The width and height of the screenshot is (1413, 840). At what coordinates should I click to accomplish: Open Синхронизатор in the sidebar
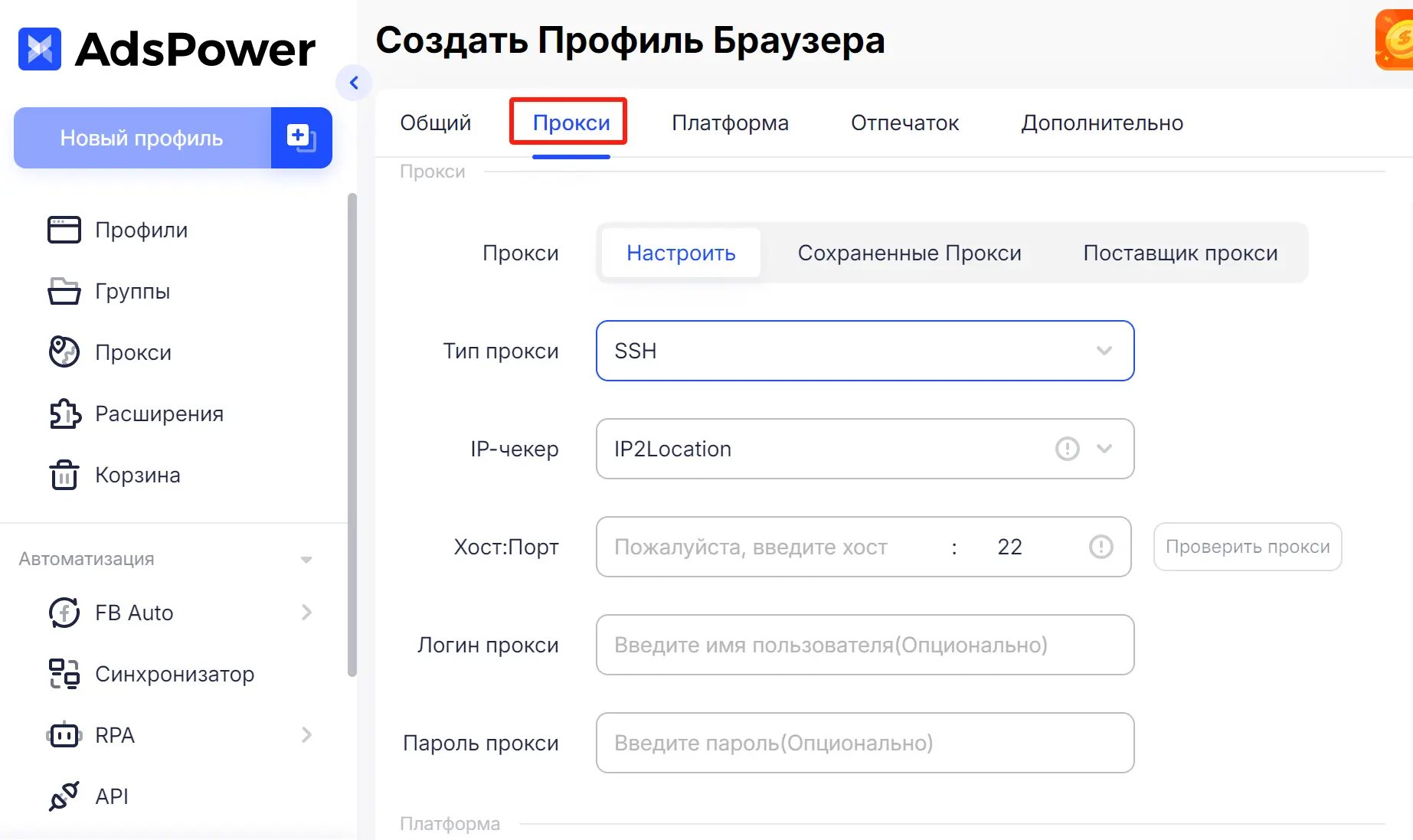pyautogui.click(x=175, y=674)
